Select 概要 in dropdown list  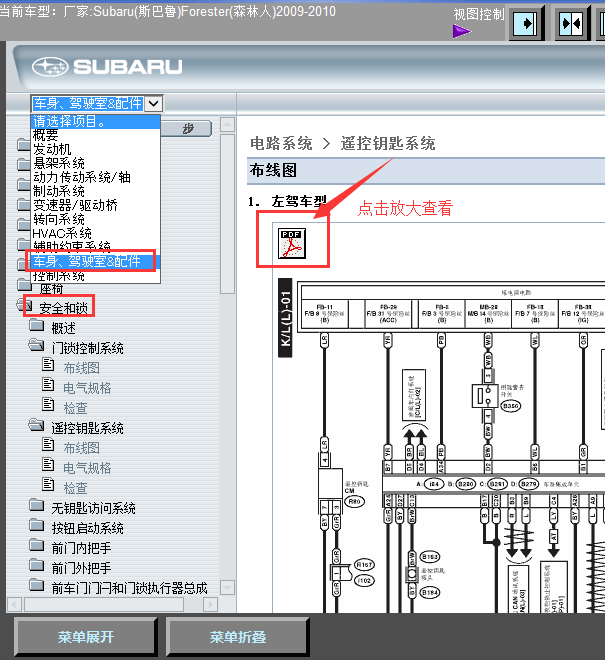(x=96, y=135)
